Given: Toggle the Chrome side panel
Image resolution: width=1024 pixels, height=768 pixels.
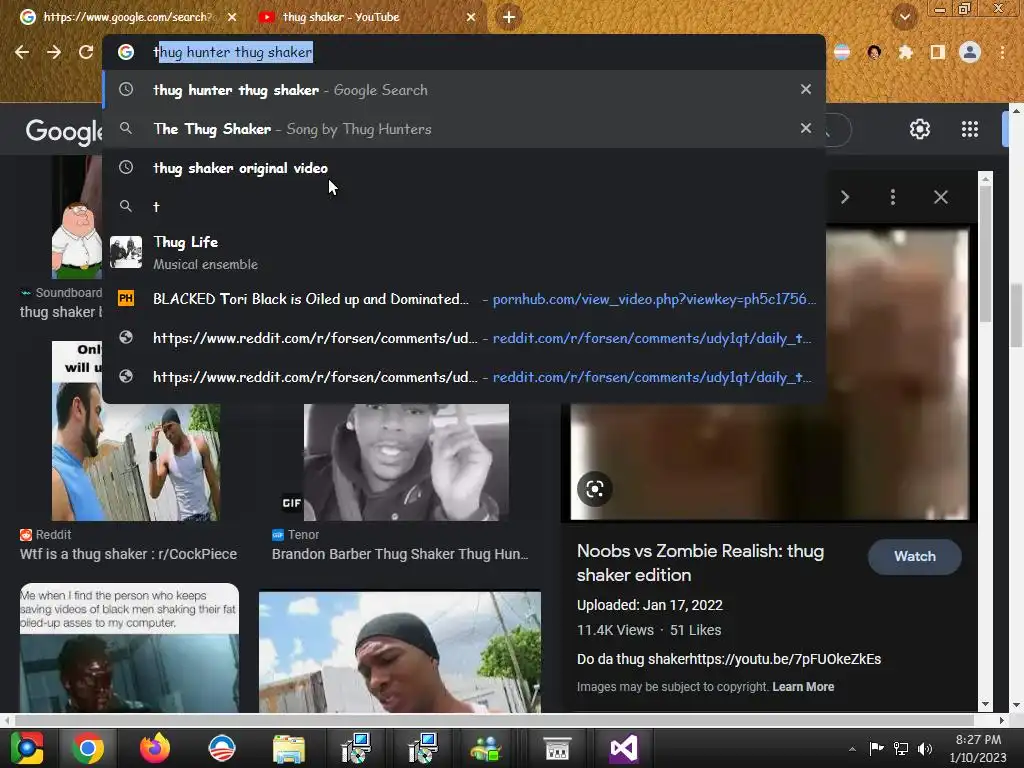Looking at the screenshot, I should (x=938, y=52).
